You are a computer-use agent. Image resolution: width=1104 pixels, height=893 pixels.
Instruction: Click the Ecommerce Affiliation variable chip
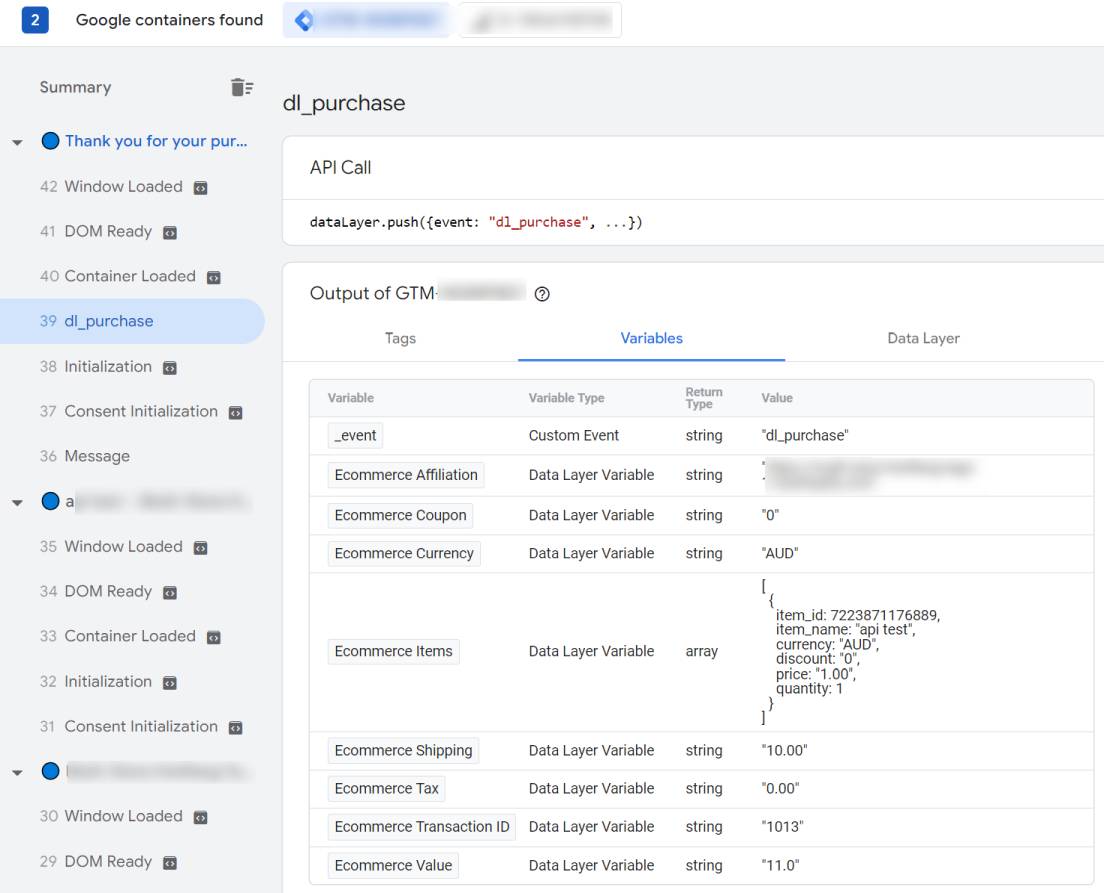tap(406, 475)
